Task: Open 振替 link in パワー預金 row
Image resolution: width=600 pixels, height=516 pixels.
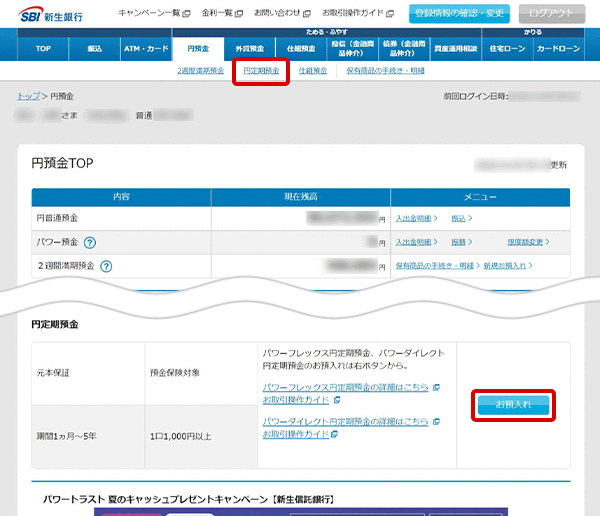Action: [x=458, y=242]
